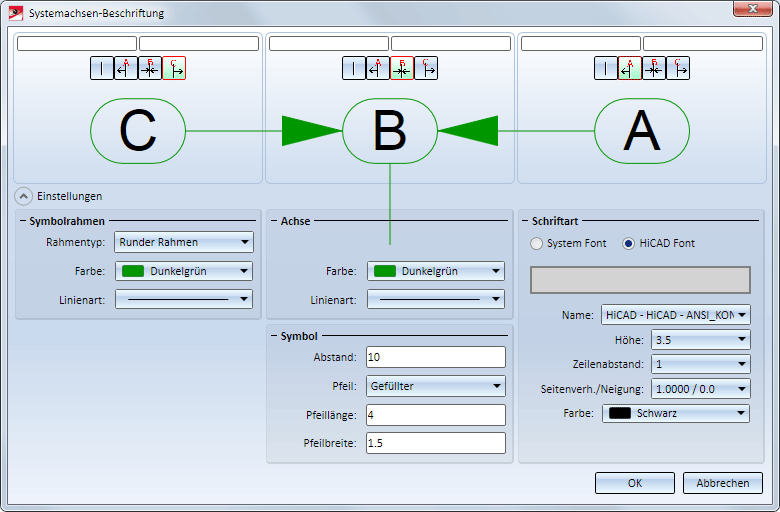Click the plain line icon above symbol C
Screen dimensions: 780x512
pyautogui.click(x=102, y=68)
